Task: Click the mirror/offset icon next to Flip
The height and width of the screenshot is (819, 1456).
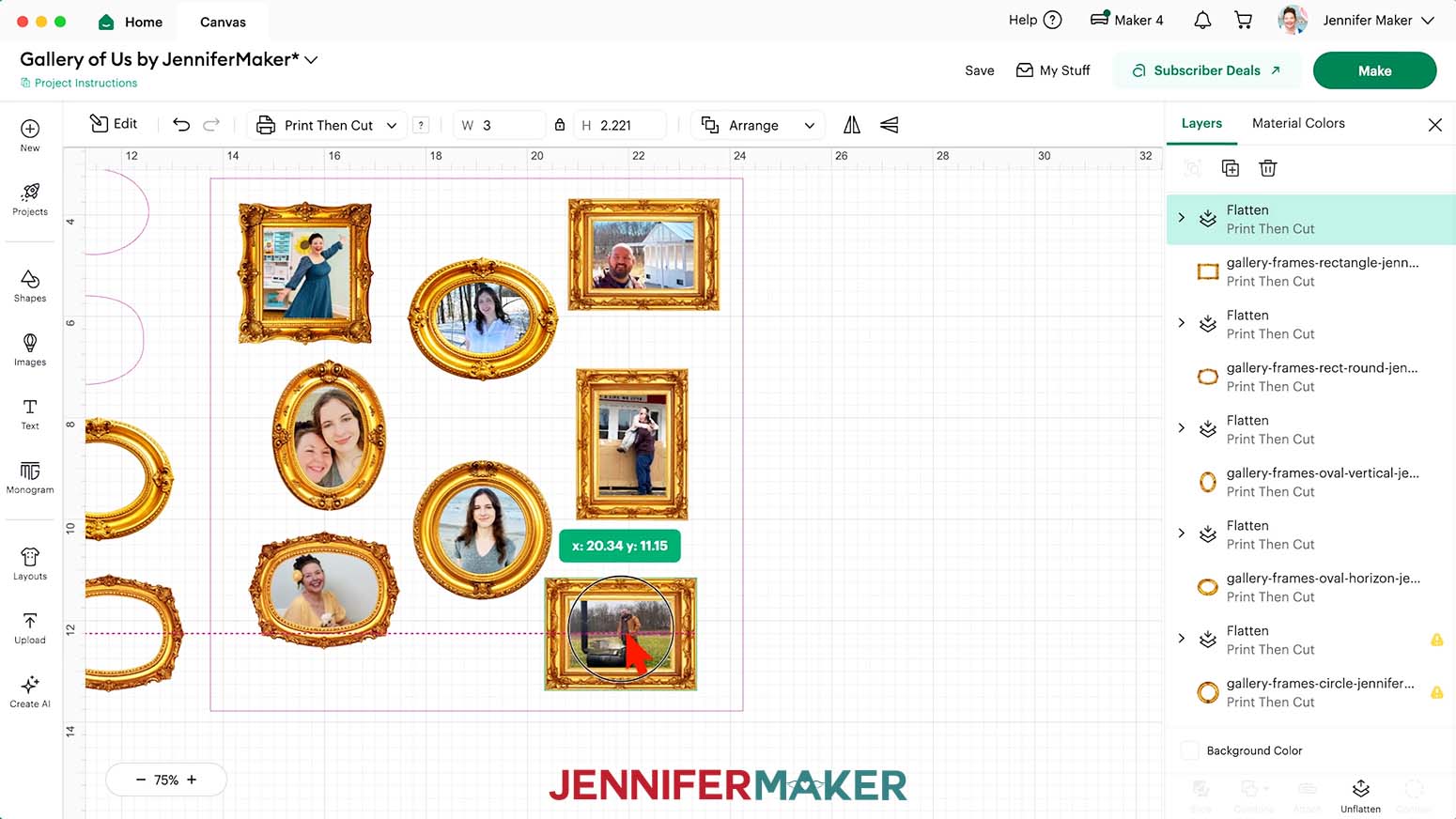Action: tap(889, 125)
